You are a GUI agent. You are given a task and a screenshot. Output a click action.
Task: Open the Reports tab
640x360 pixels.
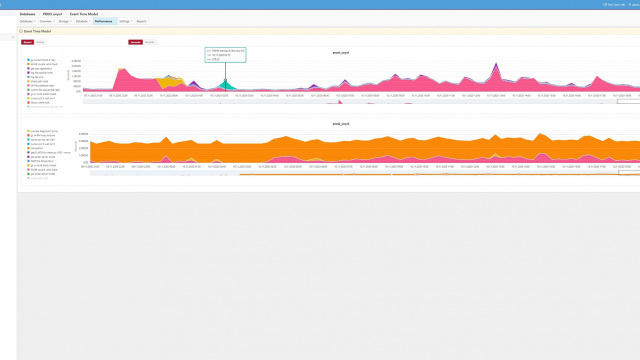point(141,21)
